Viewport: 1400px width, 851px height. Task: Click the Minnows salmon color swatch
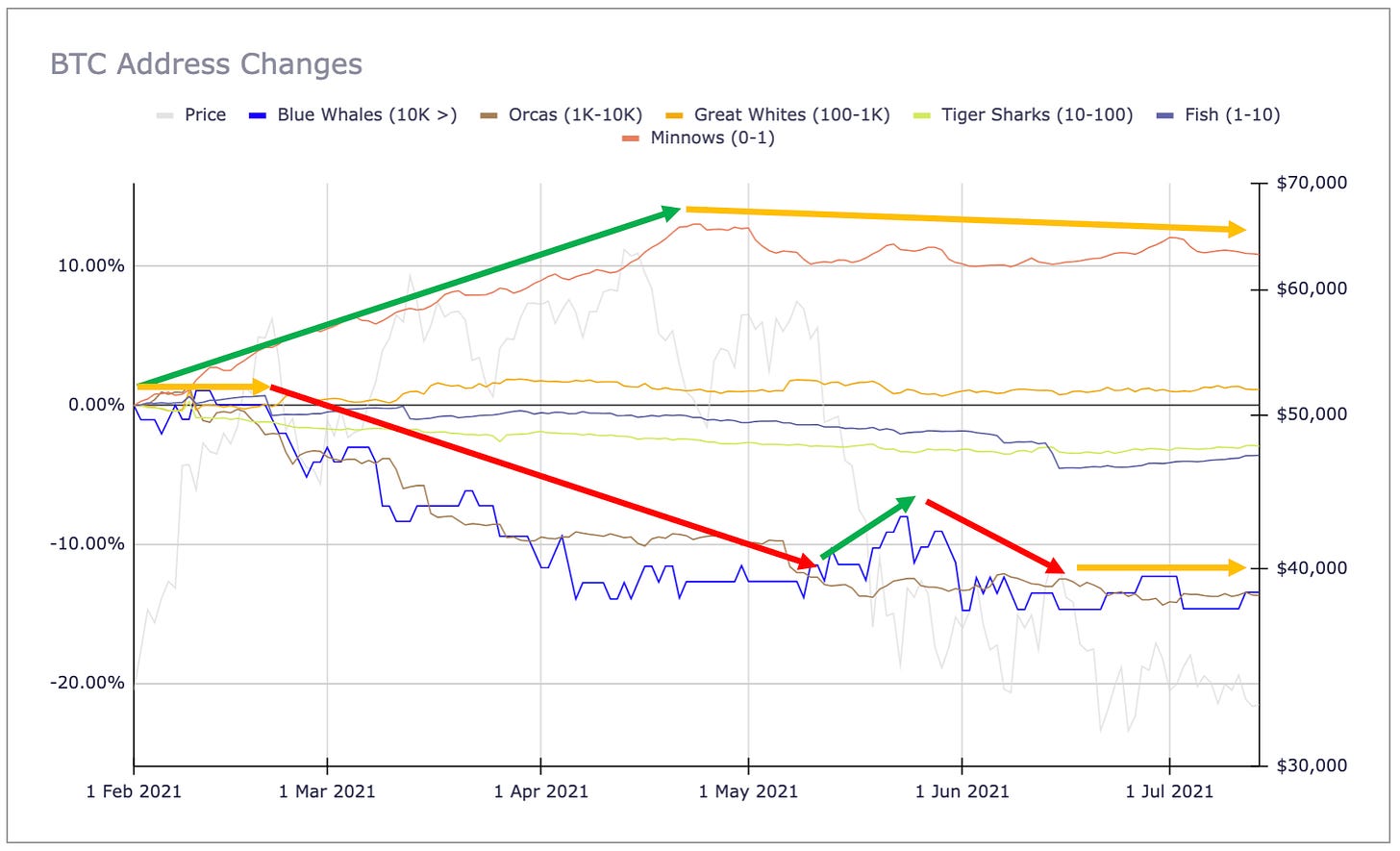(630, 138)
